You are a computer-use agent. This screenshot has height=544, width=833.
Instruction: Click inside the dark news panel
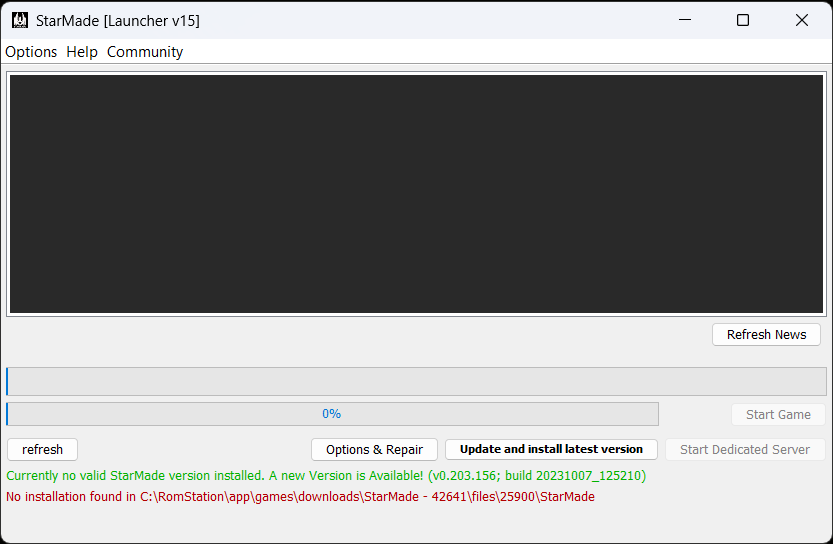click(x=416, y=194)
